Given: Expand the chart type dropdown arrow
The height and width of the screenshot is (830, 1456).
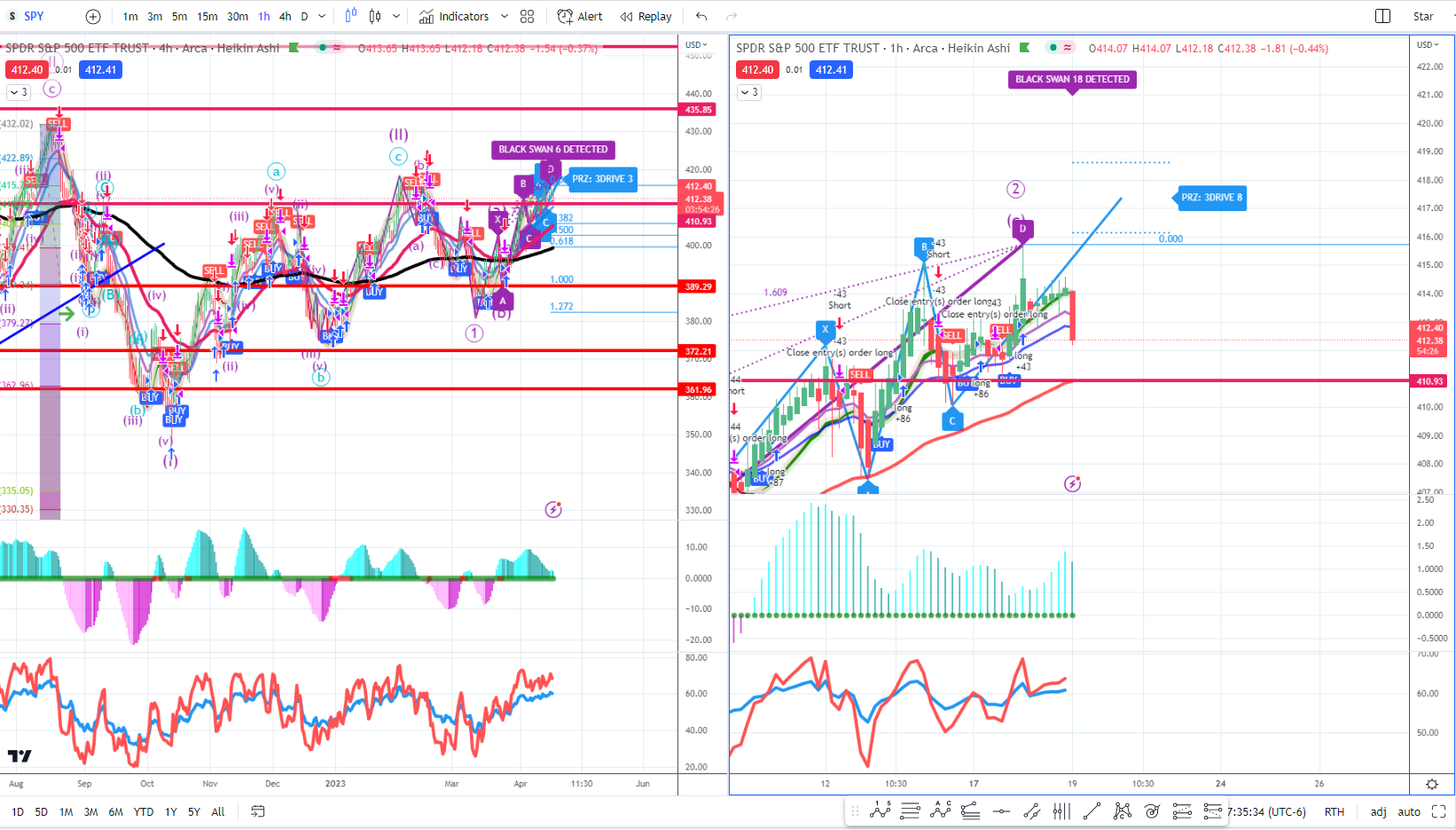Looking at the screenshot, I should 396,16.
